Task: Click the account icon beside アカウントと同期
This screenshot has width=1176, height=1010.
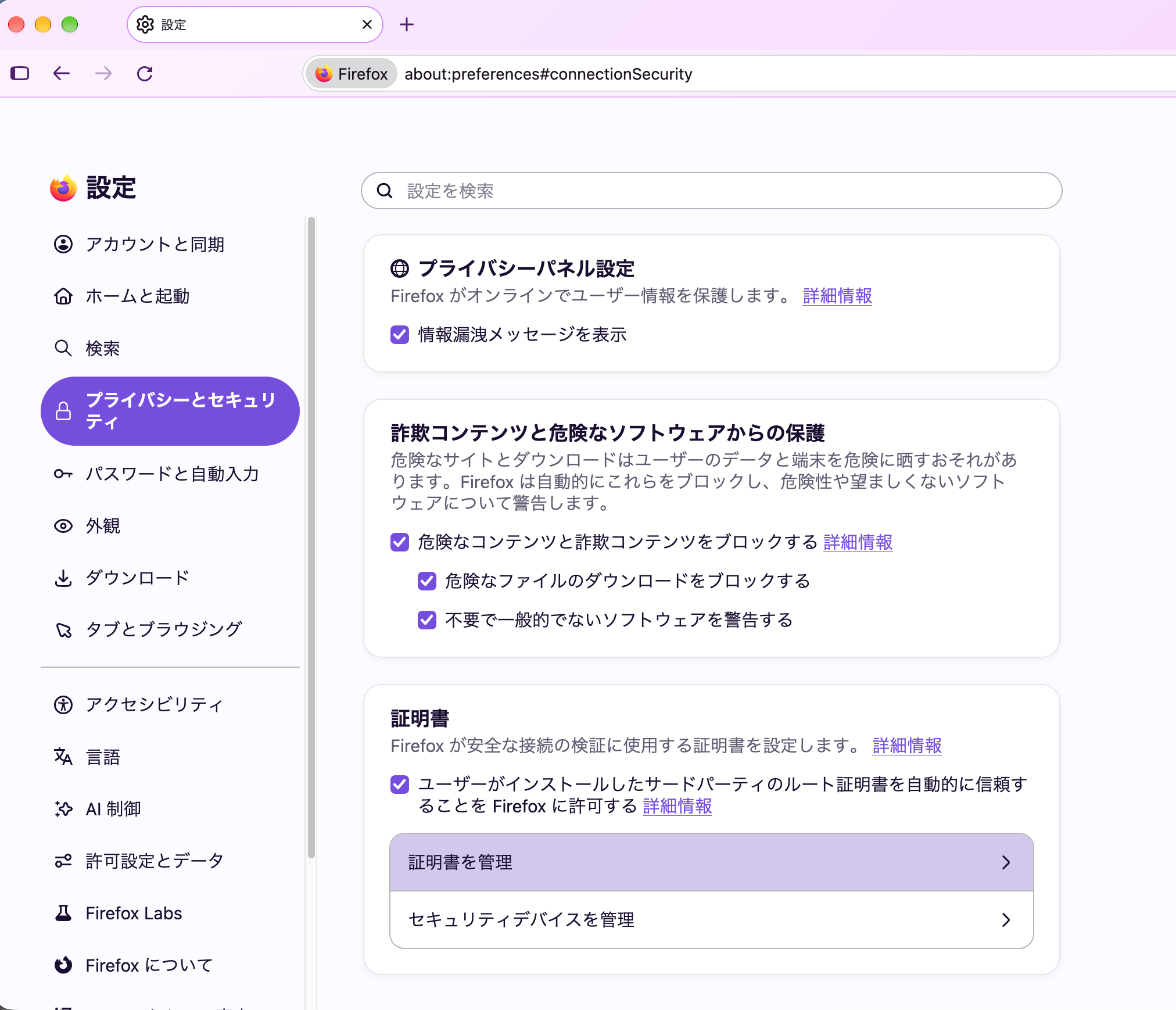Action: point(63,244)
